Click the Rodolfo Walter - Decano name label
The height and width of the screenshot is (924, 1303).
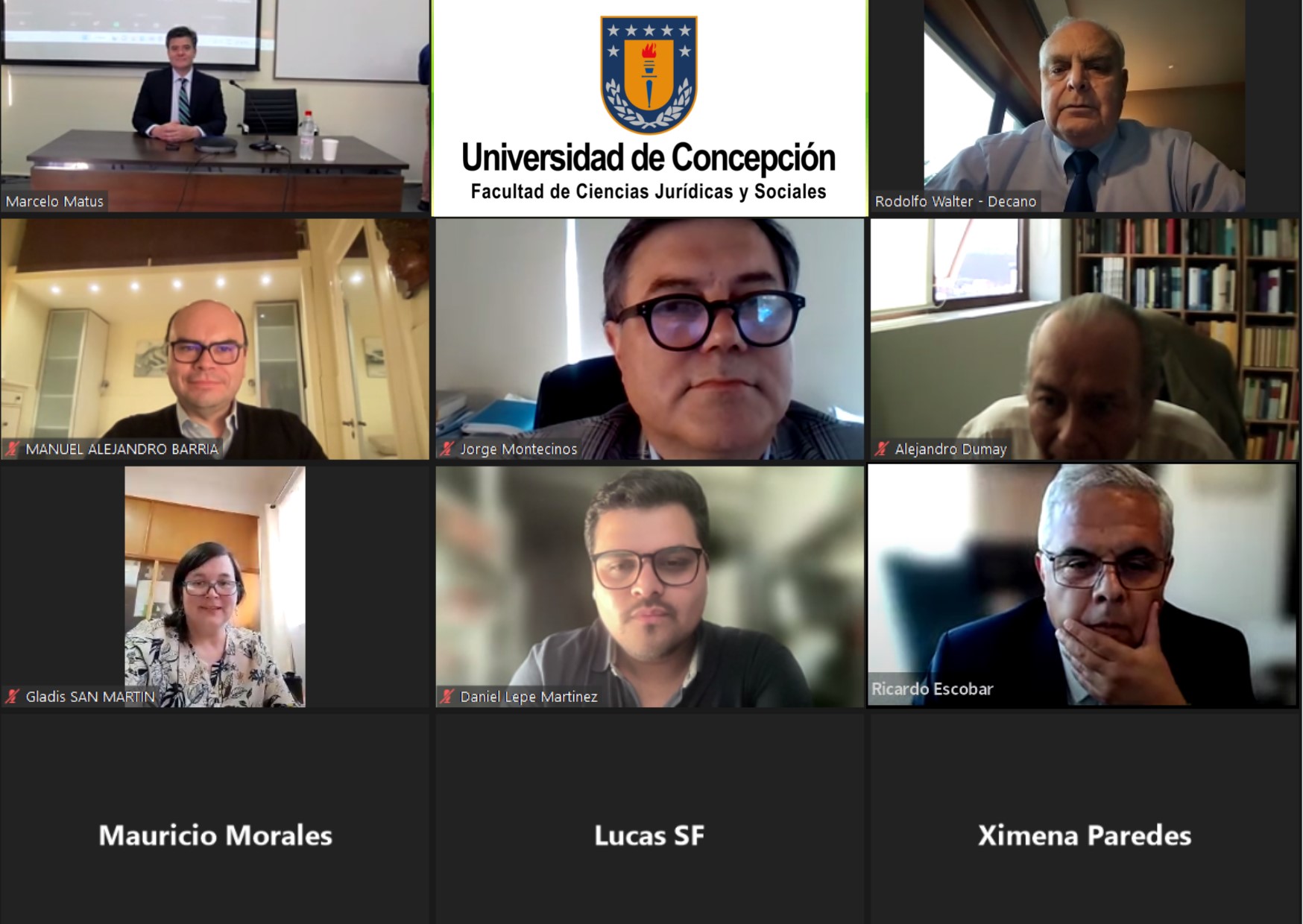point(956,201)
